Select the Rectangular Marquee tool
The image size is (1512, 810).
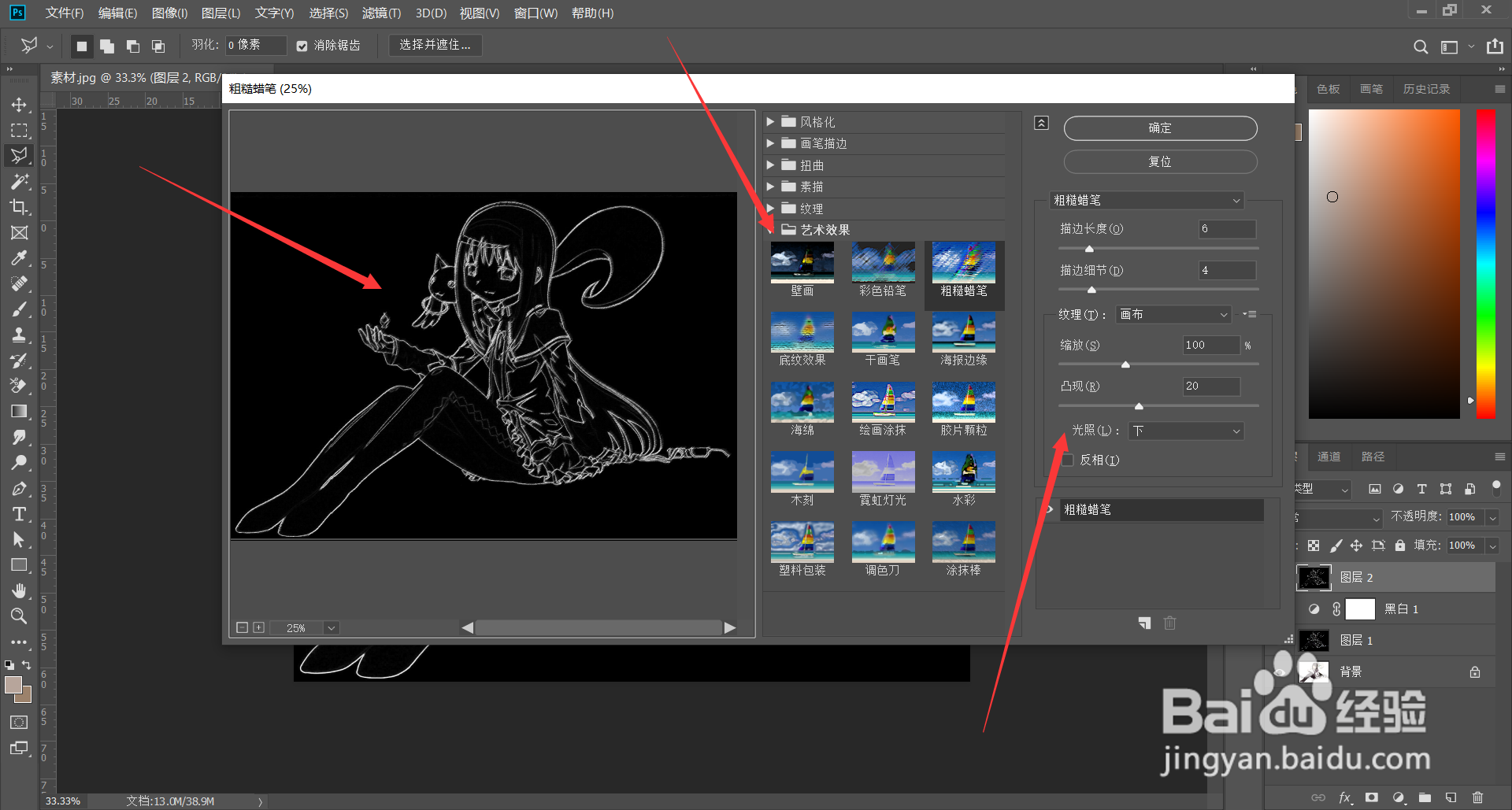19,130
